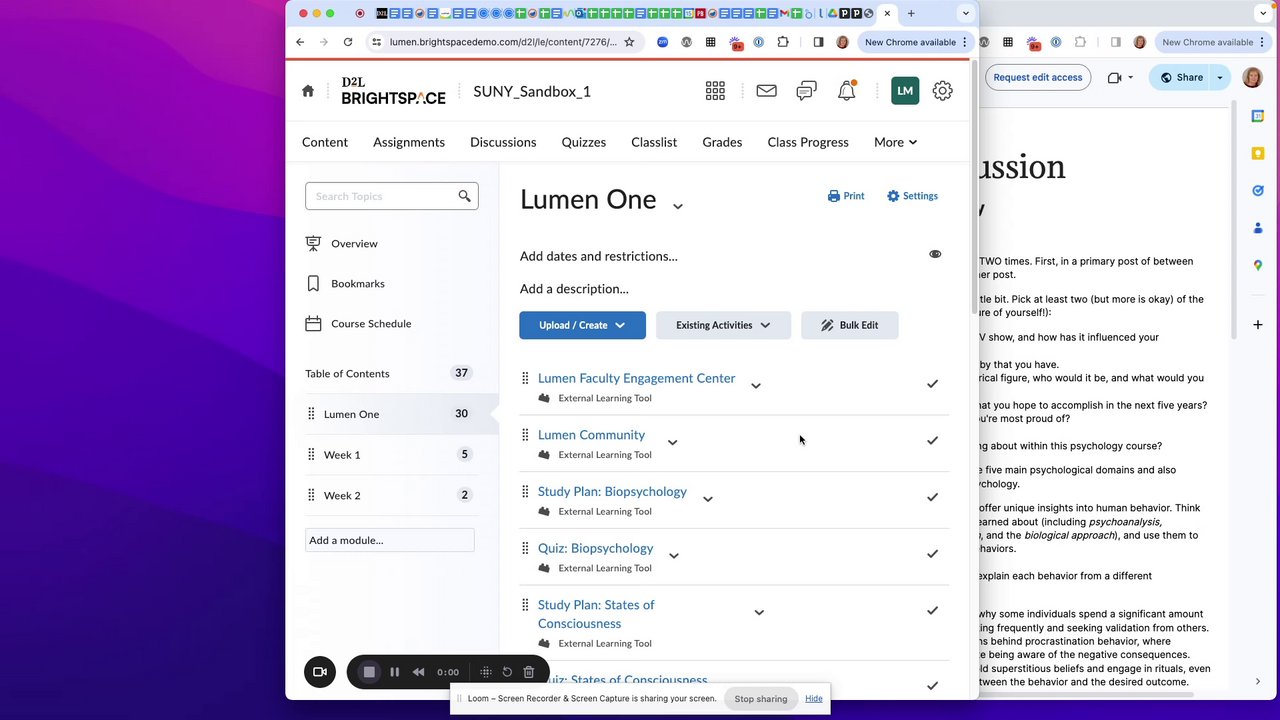Toggle Lumen One module visibility eye
The image size is (1280, 720).
coord(935,254)
